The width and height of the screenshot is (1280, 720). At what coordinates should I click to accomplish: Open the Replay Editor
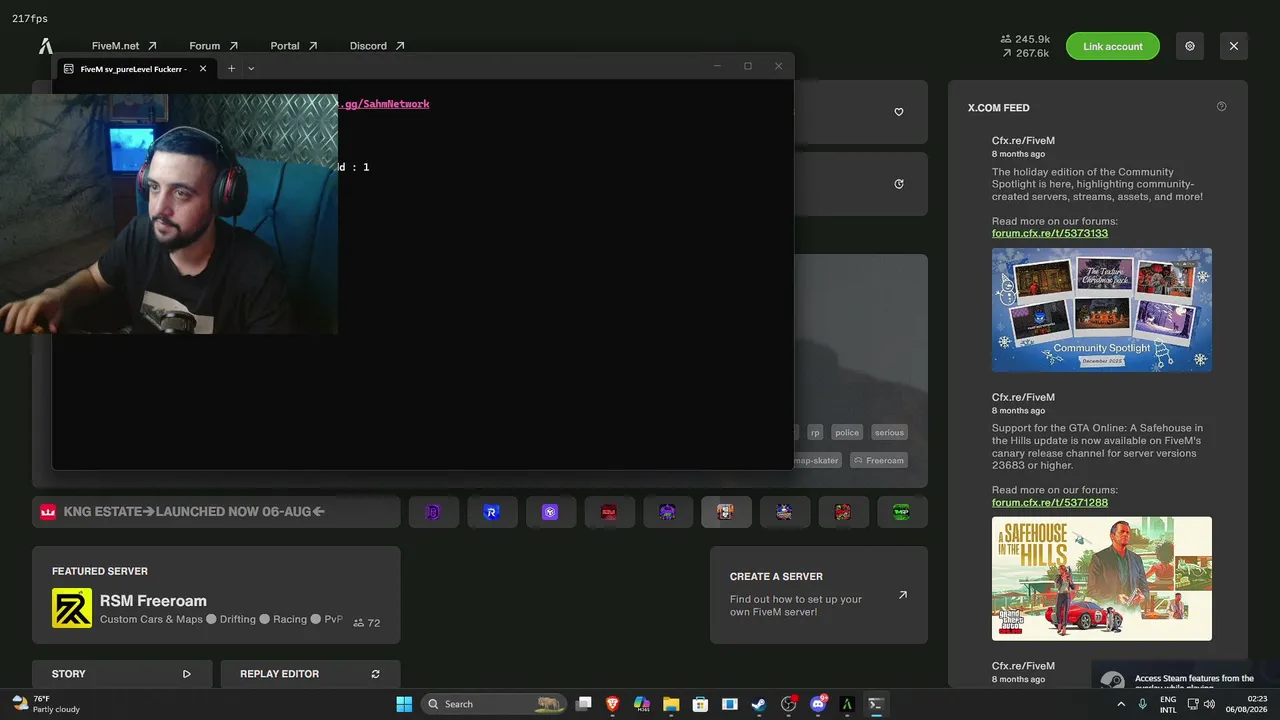[310, 674]
